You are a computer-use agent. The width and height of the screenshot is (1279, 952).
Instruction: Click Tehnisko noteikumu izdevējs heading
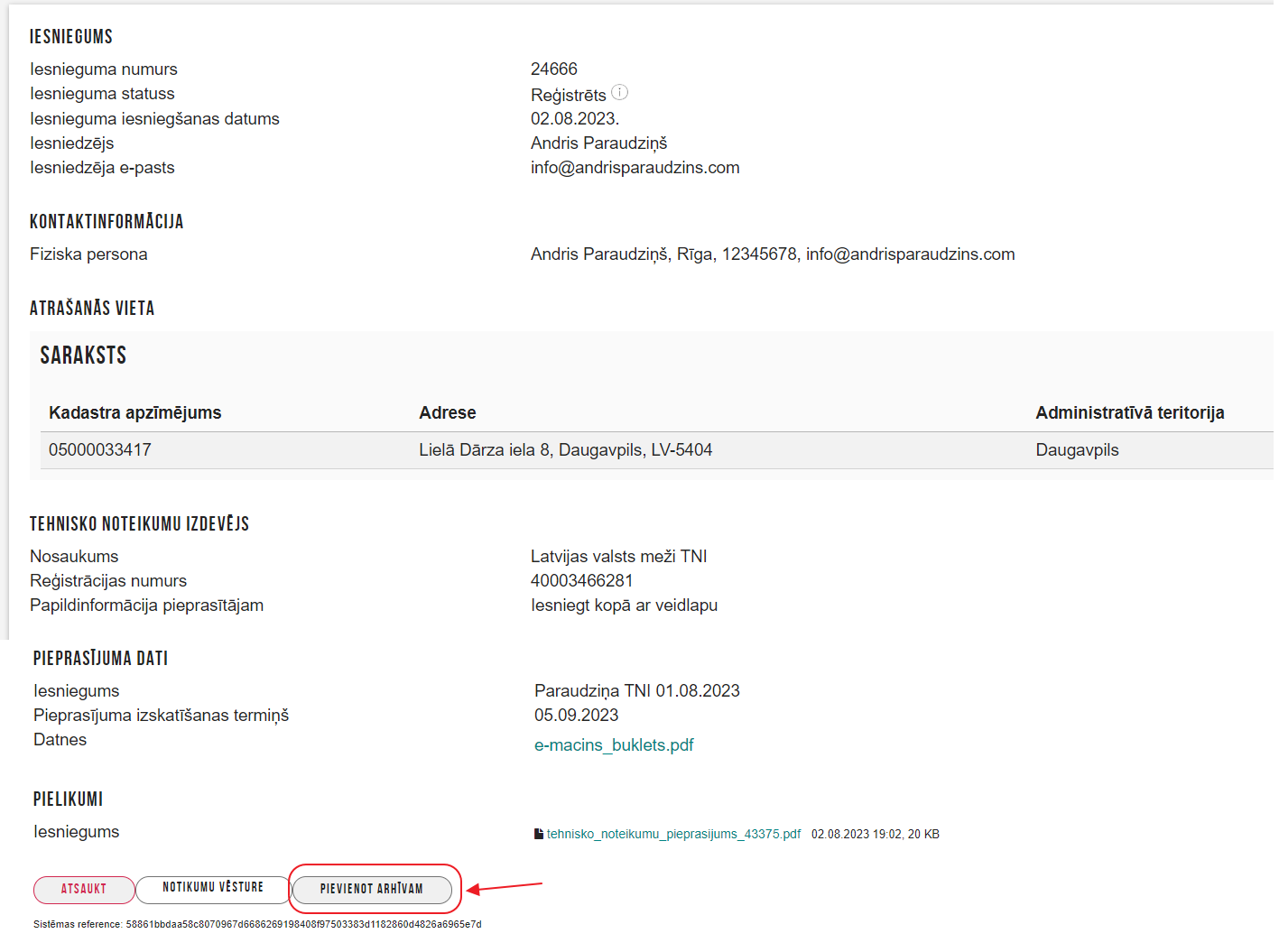click(139, 523)
